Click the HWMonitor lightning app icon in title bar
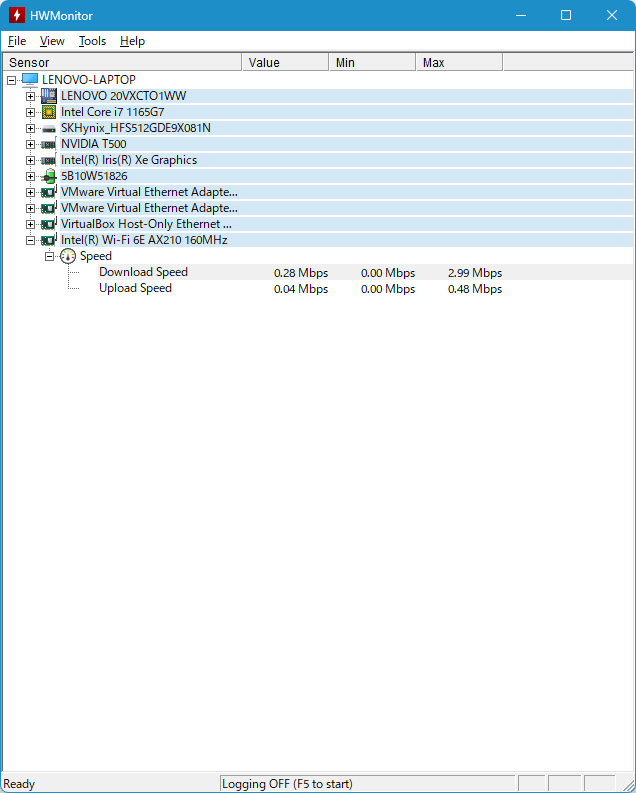The height and width of the screenshot is (793, 636). (16, 15)
